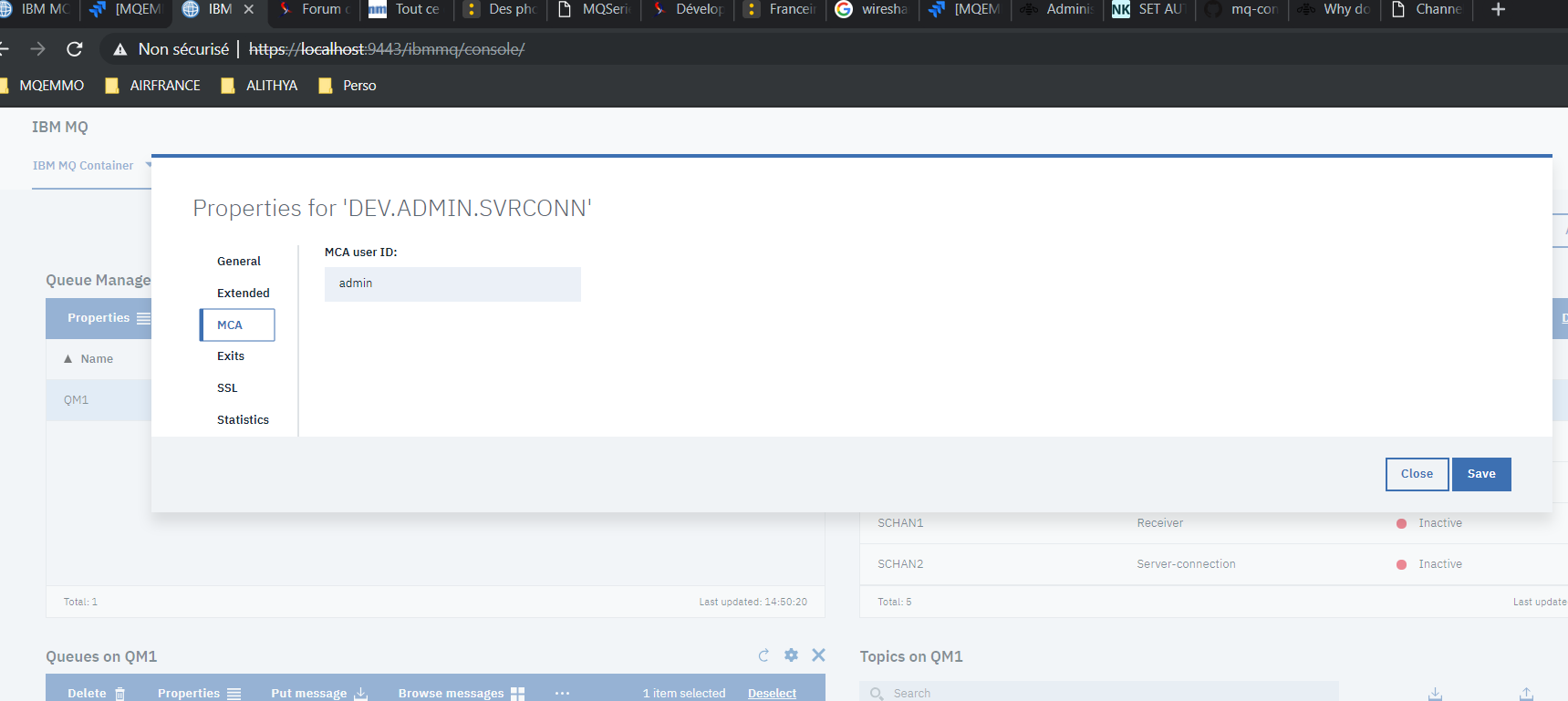Click the Server-connection type cell
This screenshot has width=1568, height=701.
1186,564
